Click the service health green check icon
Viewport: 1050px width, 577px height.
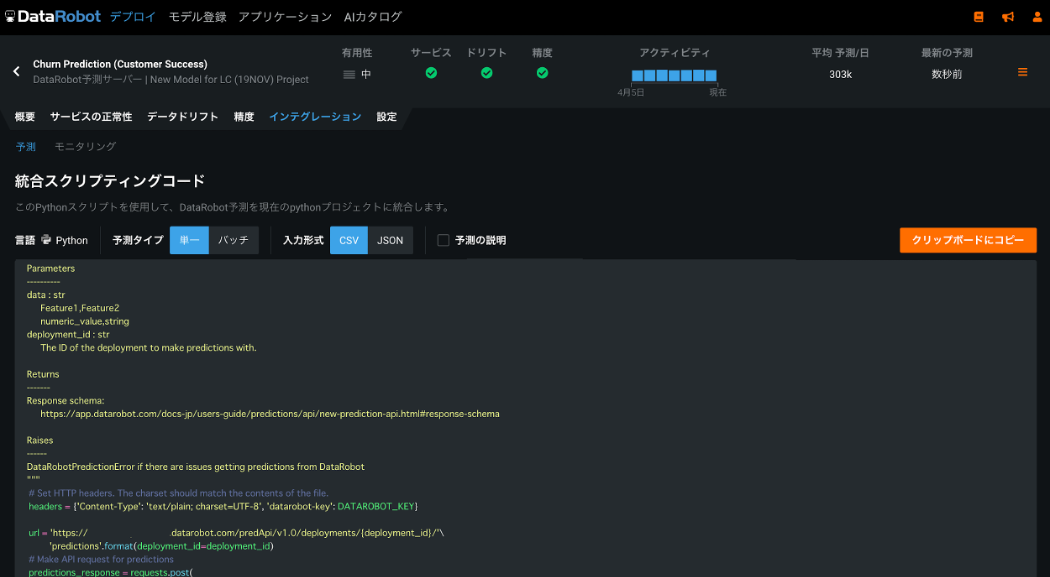(x=431, y=73)
